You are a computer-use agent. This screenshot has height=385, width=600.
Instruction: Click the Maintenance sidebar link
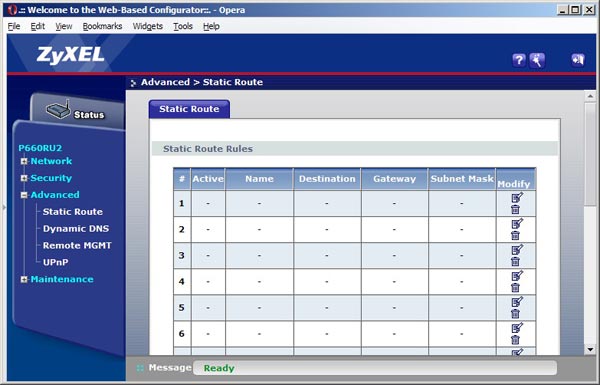tap(62, 279)
